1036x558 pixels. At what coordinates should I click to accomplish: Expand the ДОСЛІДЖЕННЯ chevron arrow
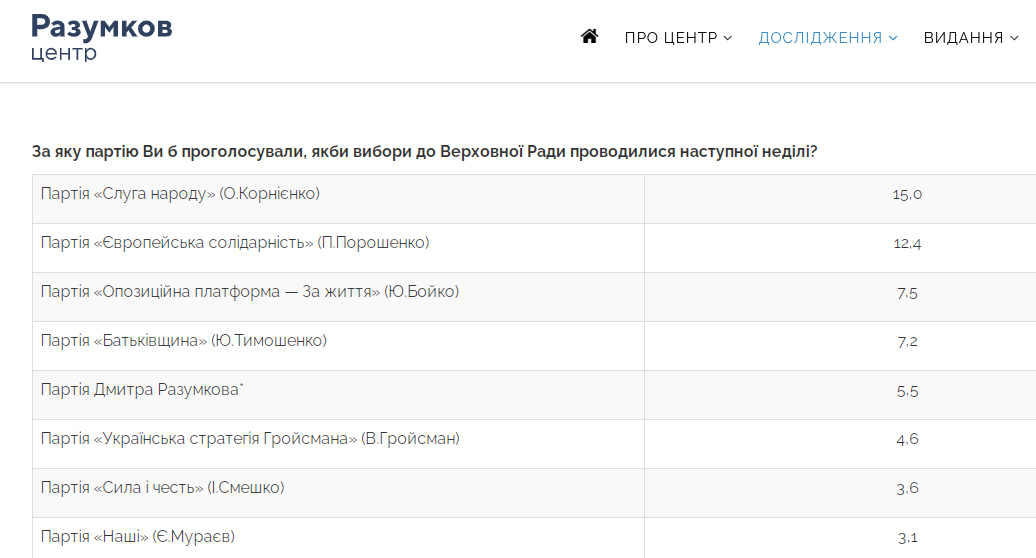coord(893,38)
